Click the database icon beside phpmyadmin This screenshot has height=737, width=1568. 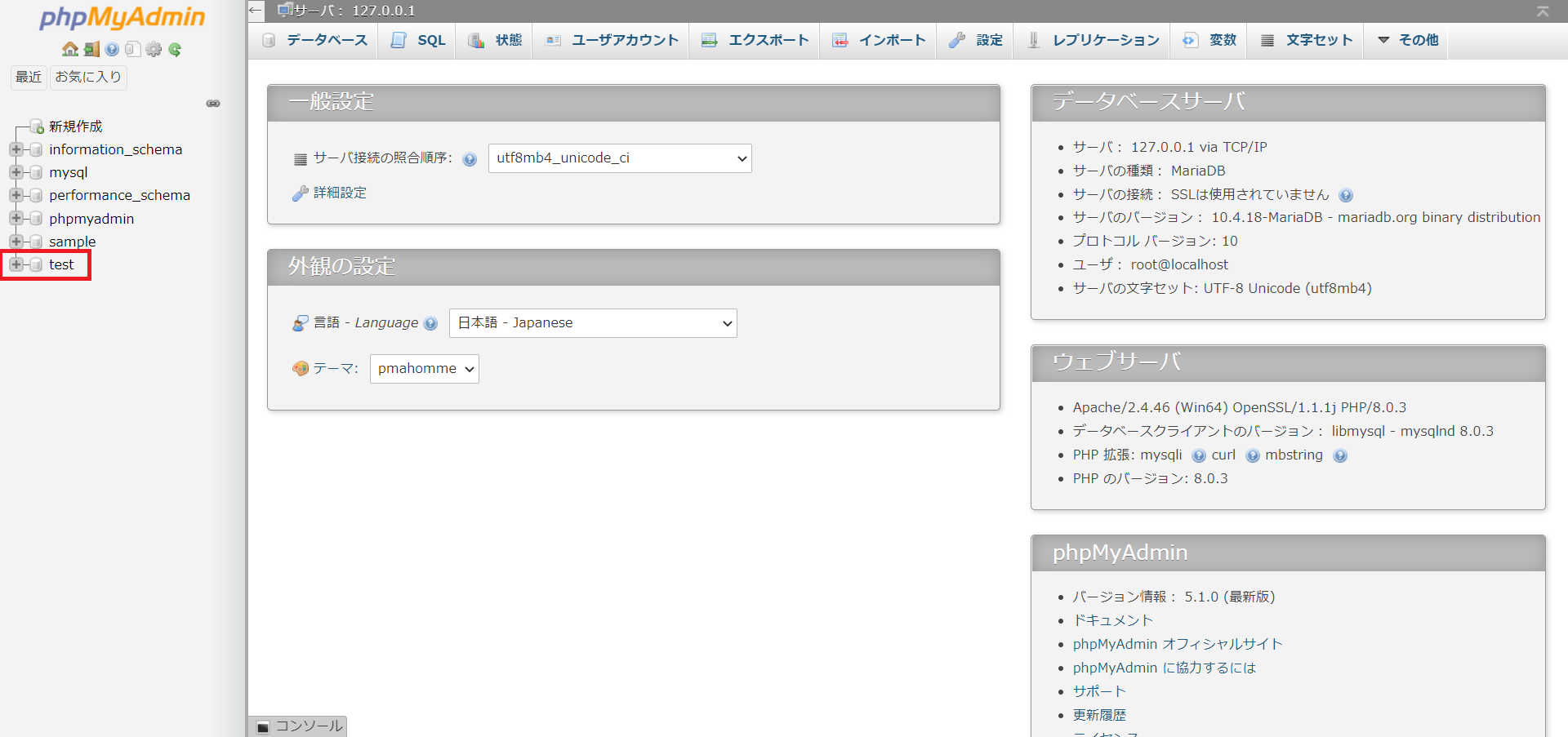(36, 219)
